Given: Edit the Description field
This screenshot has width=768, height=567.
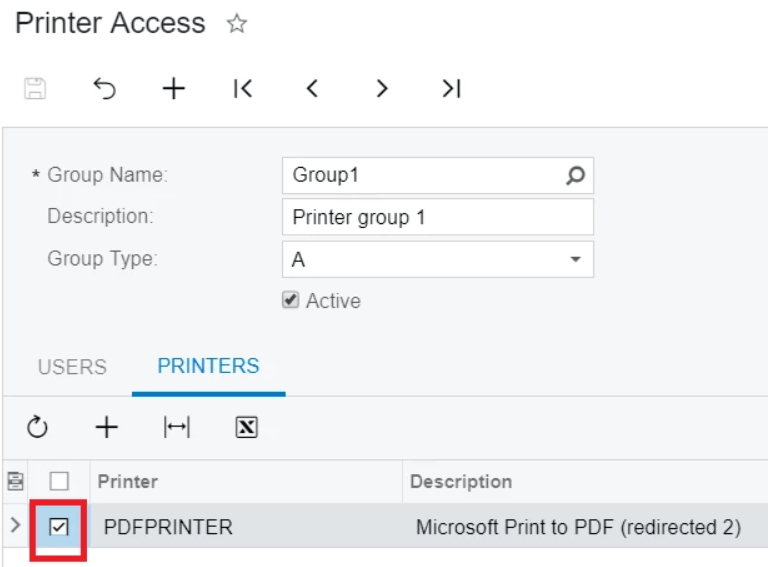Looking at the screenshot, I should pyautogui.click(x=438, y=217).
